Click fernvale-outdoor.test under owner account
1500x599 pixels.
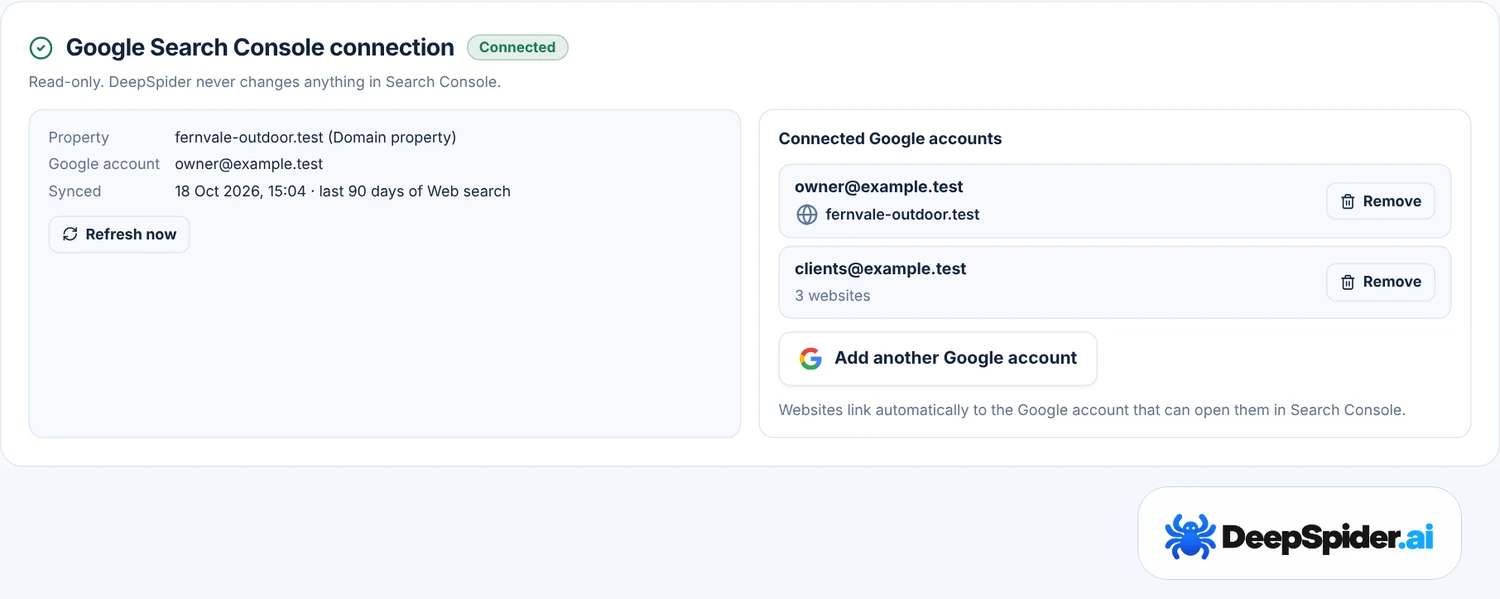click(903, 214)
